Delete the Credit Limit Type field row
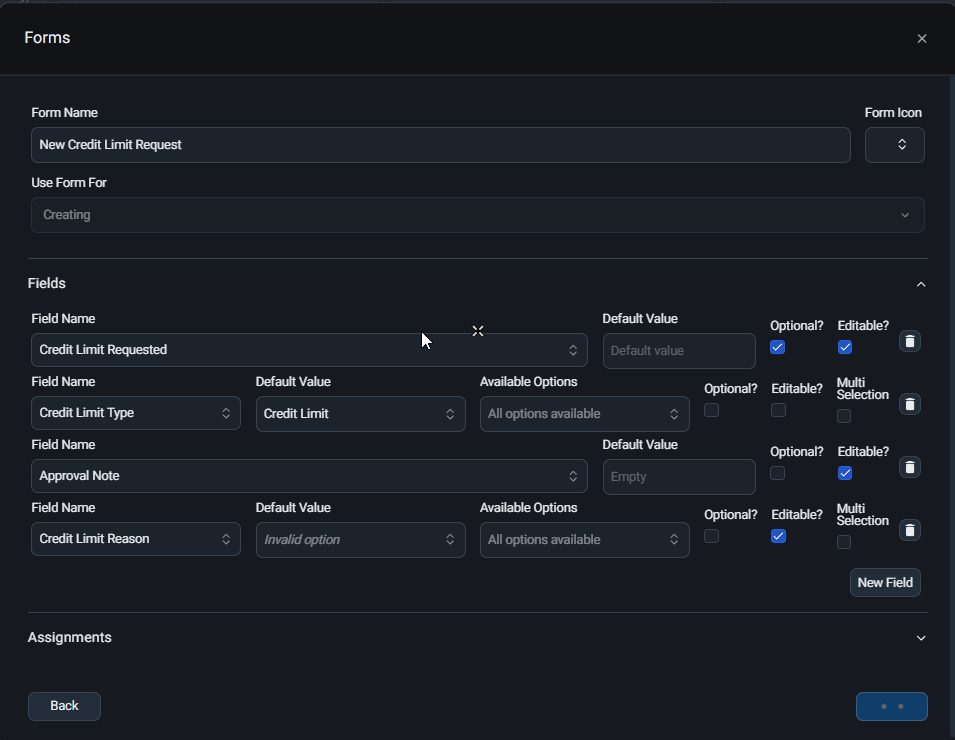Viewport: 955px width, 740px height. (x=909, y=404)
